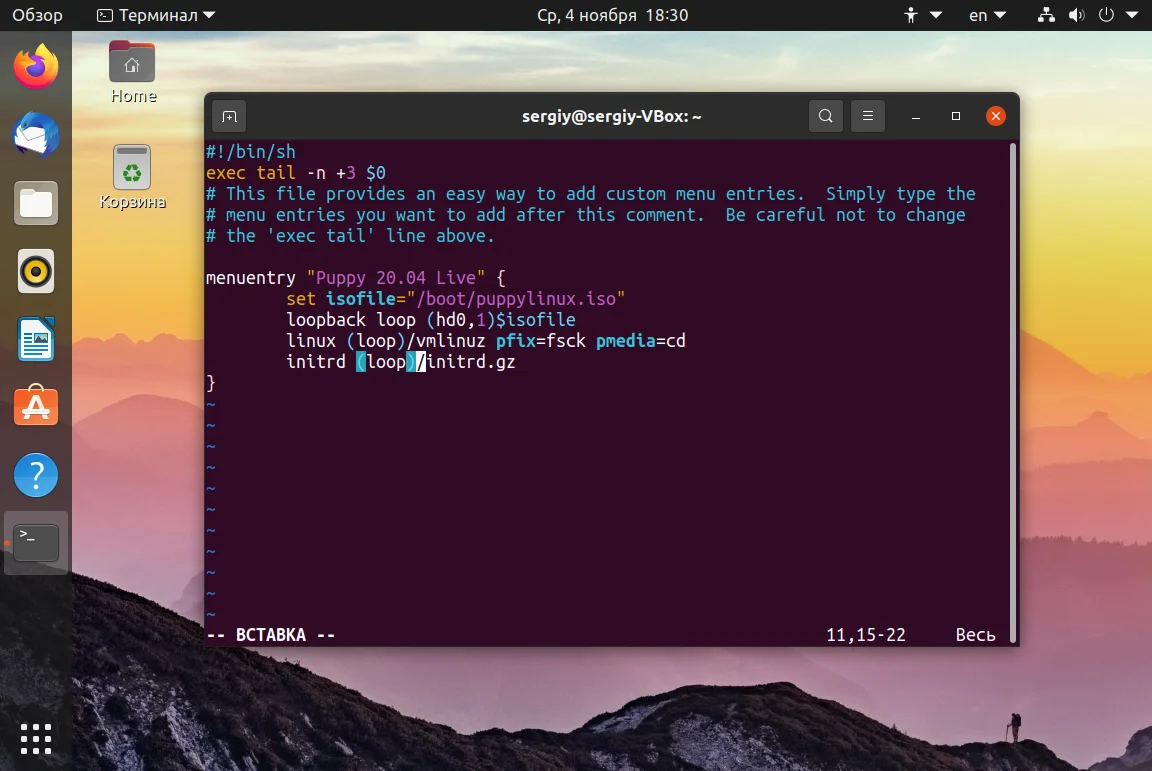Open the Home desktop folder icon

[x=132, y=72]
